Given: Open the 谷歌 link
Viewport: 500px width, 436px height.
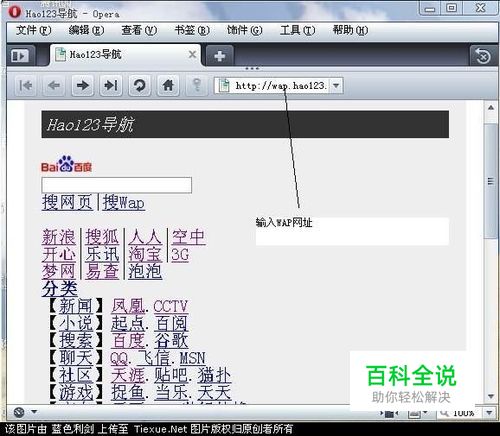Looking at the screenshot, I should 171,340.
